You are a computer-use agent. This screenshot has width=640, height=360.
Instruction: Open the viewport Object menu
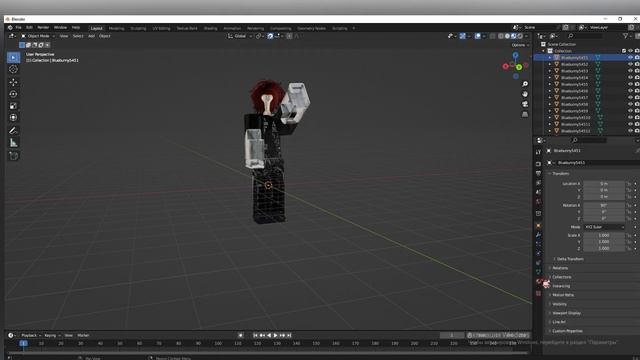(104, 36)
